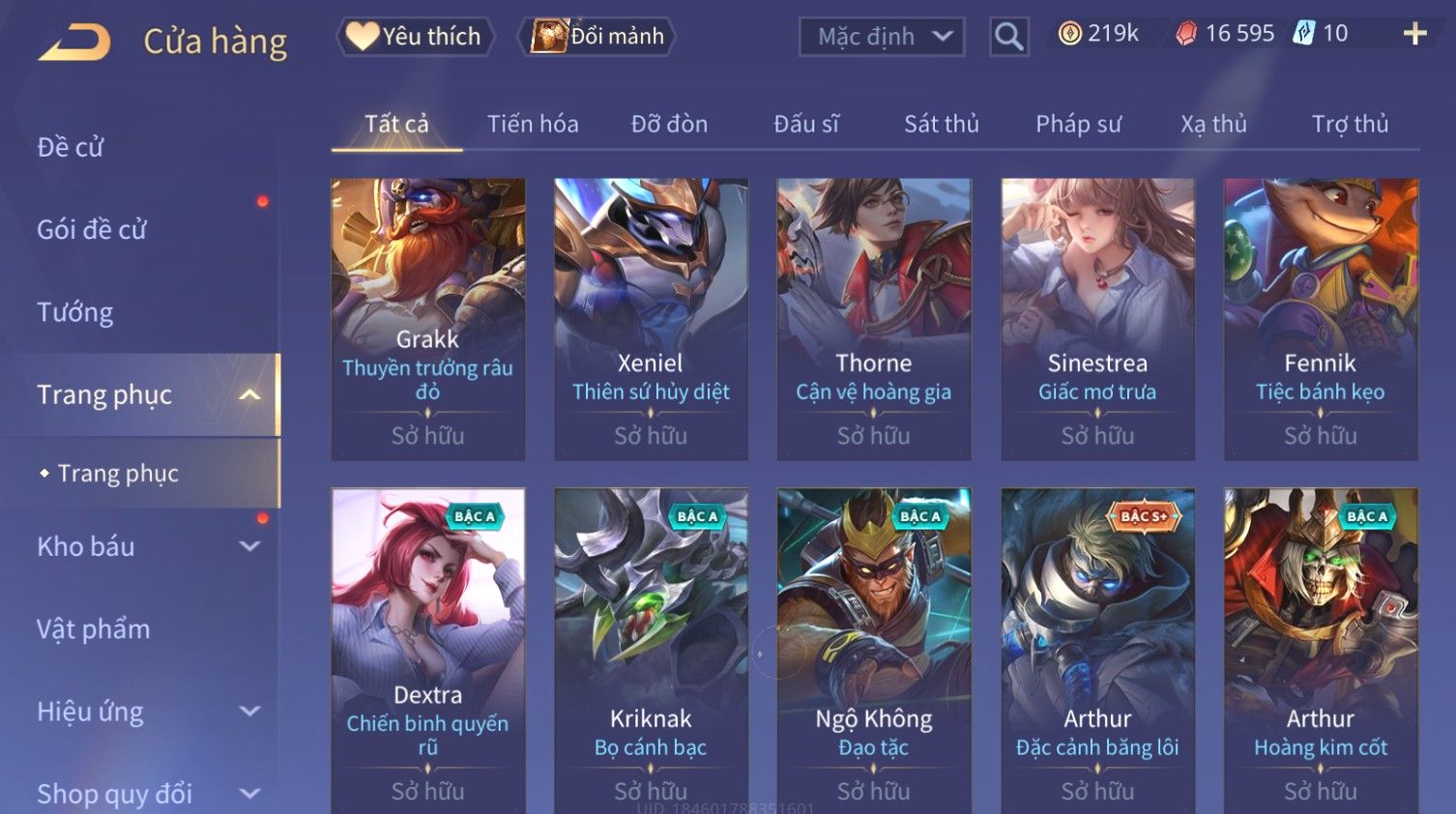
Task: Open Gói đề cử in the sidebar
Action: click(92, 230)
